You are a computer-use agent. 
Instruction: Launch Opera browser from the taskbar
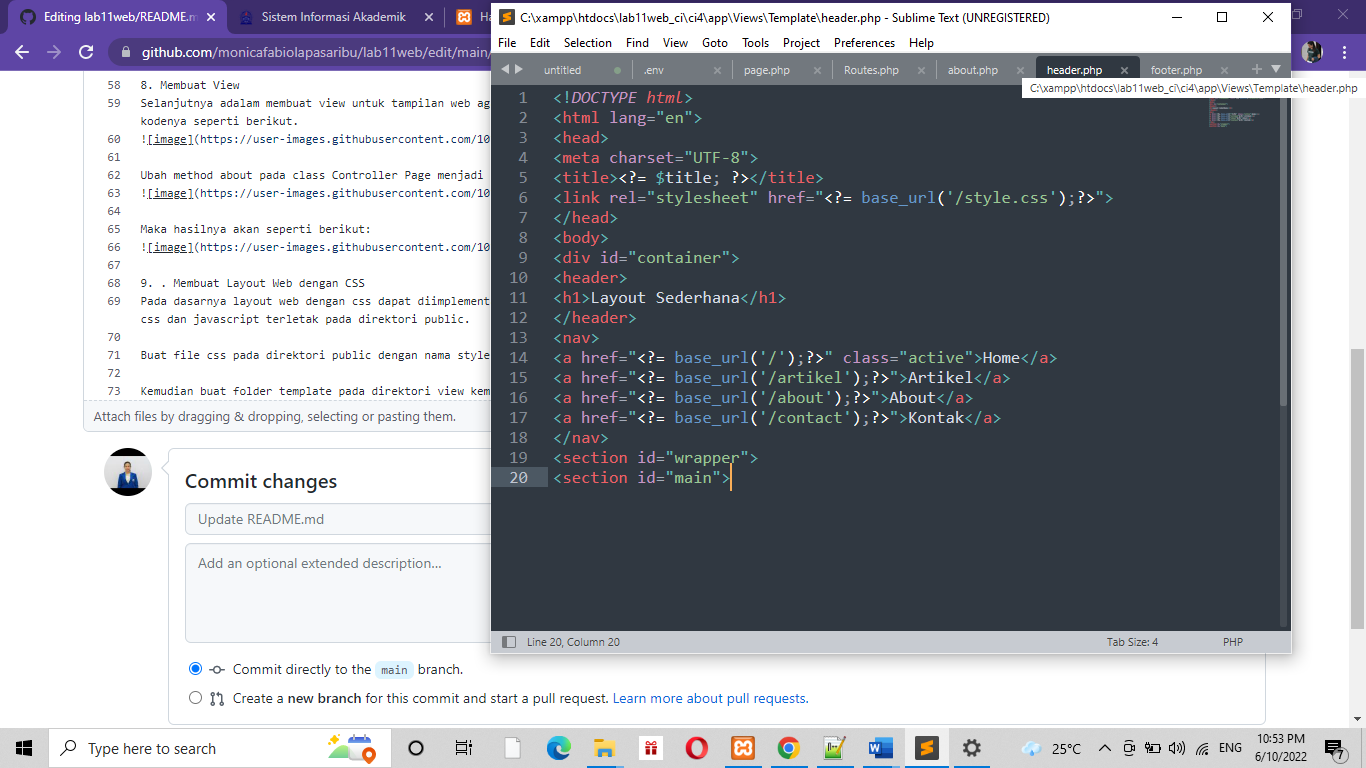tap(697, 748)
